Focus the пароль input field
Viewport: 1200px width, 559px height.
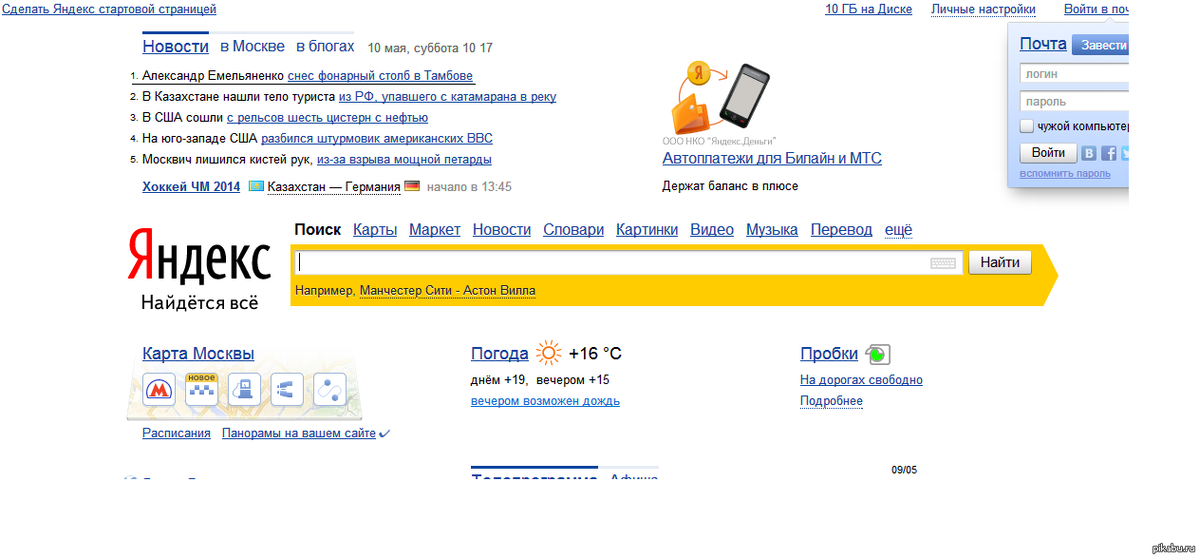coord(1075,101)
